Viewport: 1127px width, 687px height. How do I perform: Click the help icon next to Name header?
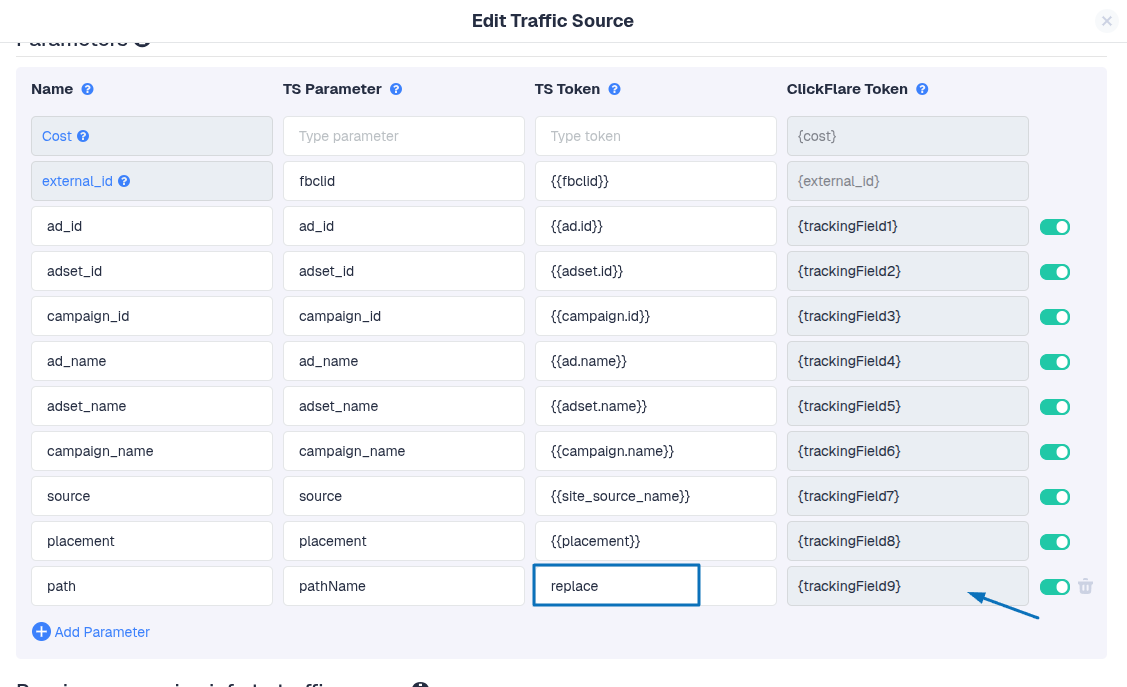click(x=88, y=89)
